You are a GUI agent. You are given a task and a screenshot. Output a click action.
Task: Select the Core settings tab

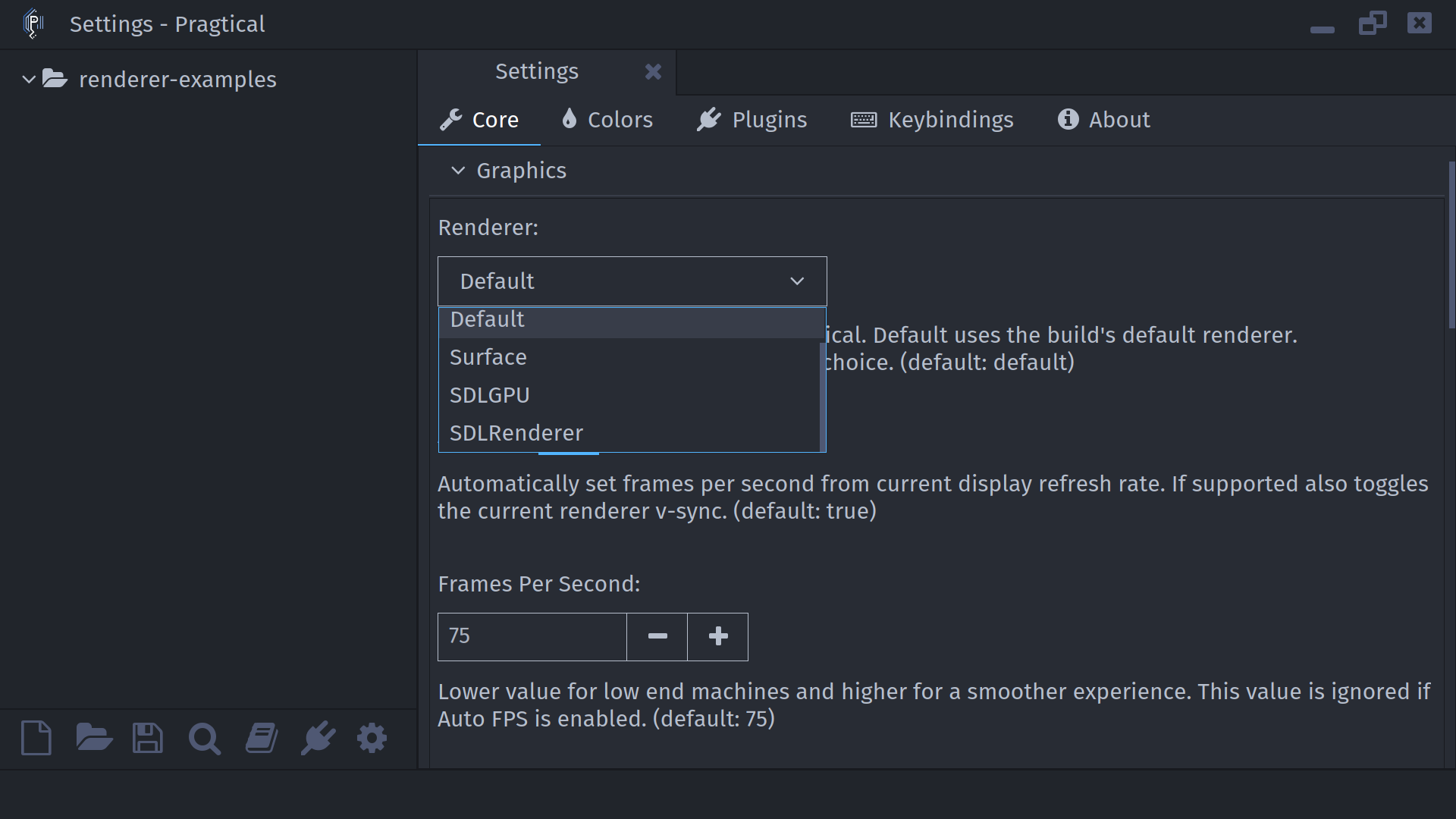click(x=479, y=120)
